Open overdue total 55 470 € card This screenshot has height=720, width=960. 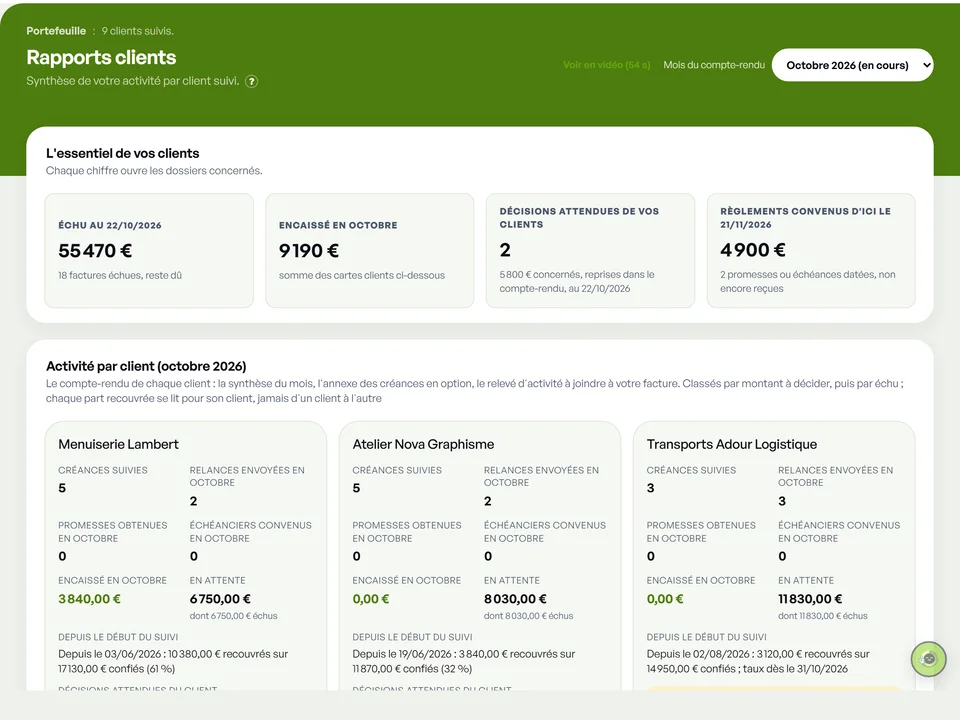pos(149,250)
